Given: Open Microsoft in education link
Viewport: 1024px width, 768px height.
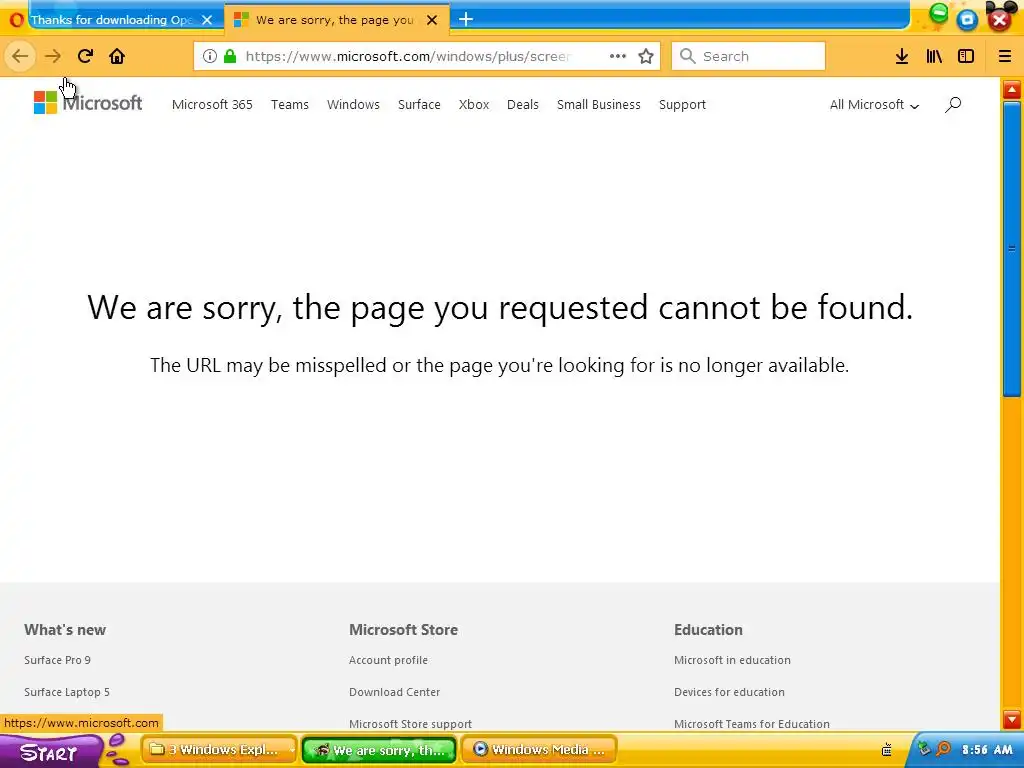Looking at the screenshot, I should tap(732, 660).
